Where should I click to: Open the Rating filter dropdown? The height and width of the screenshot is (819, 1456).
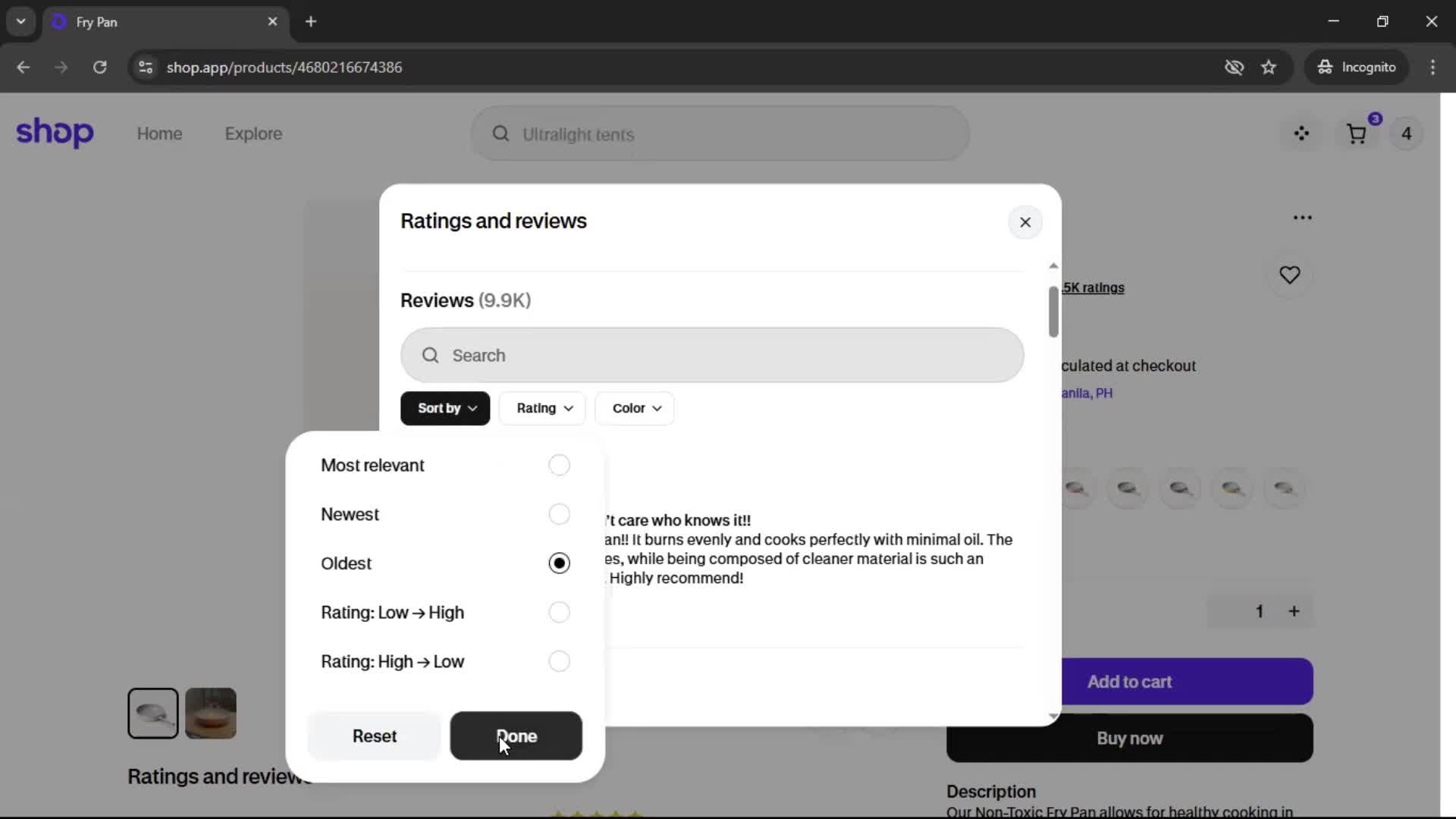tap(543, 408)
